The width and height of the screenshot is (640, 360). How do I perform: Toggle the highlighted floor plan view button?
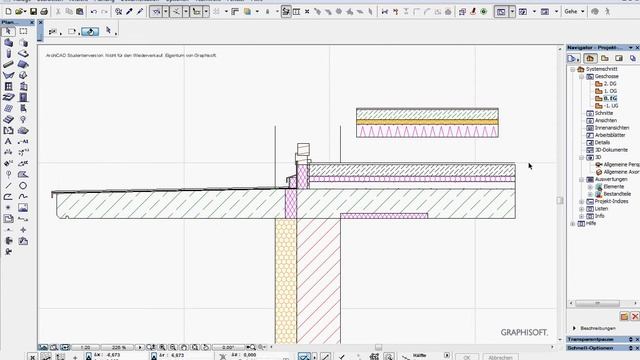coord(501,12)
